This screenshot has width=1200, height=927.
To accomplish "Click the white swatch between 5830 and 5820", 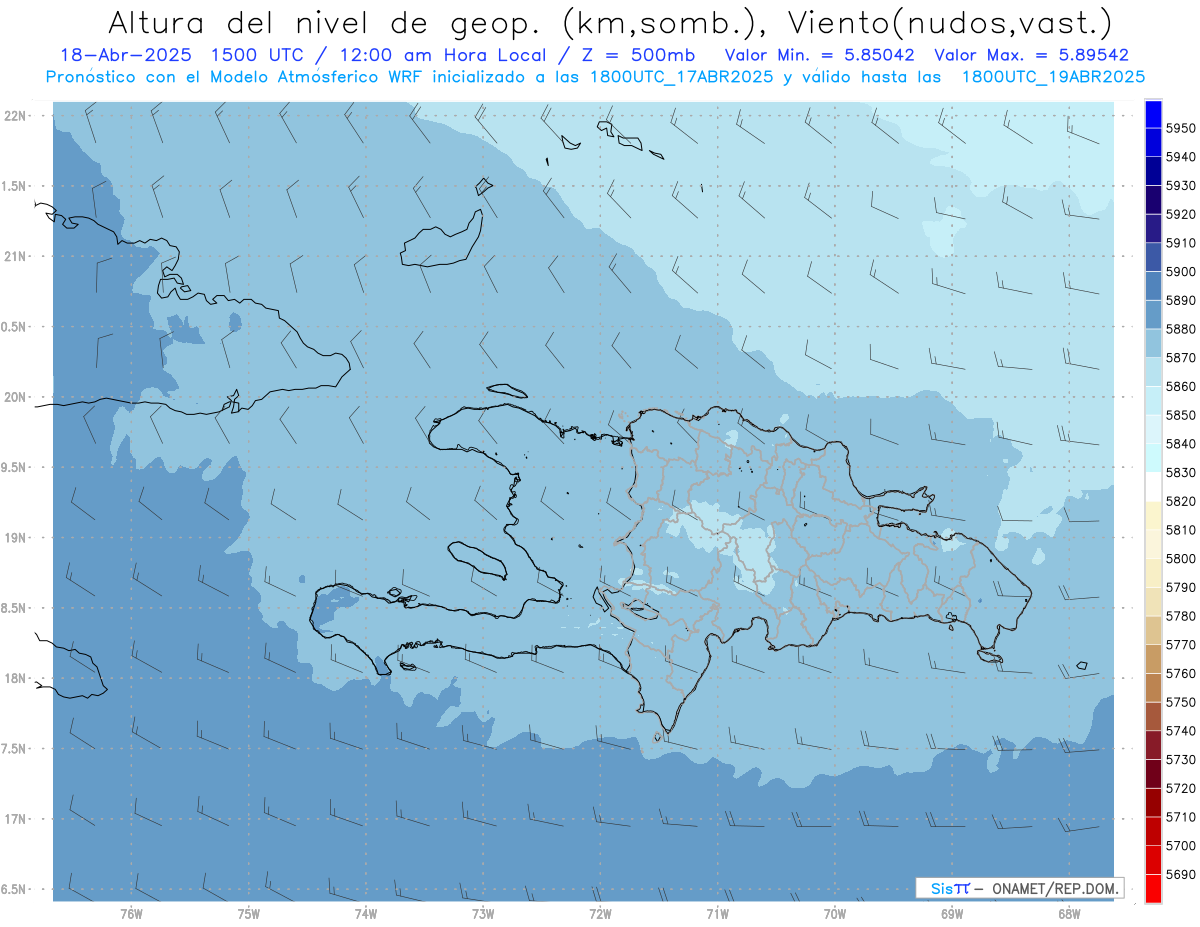I will pyautogui.click(x=1153, y=487).
